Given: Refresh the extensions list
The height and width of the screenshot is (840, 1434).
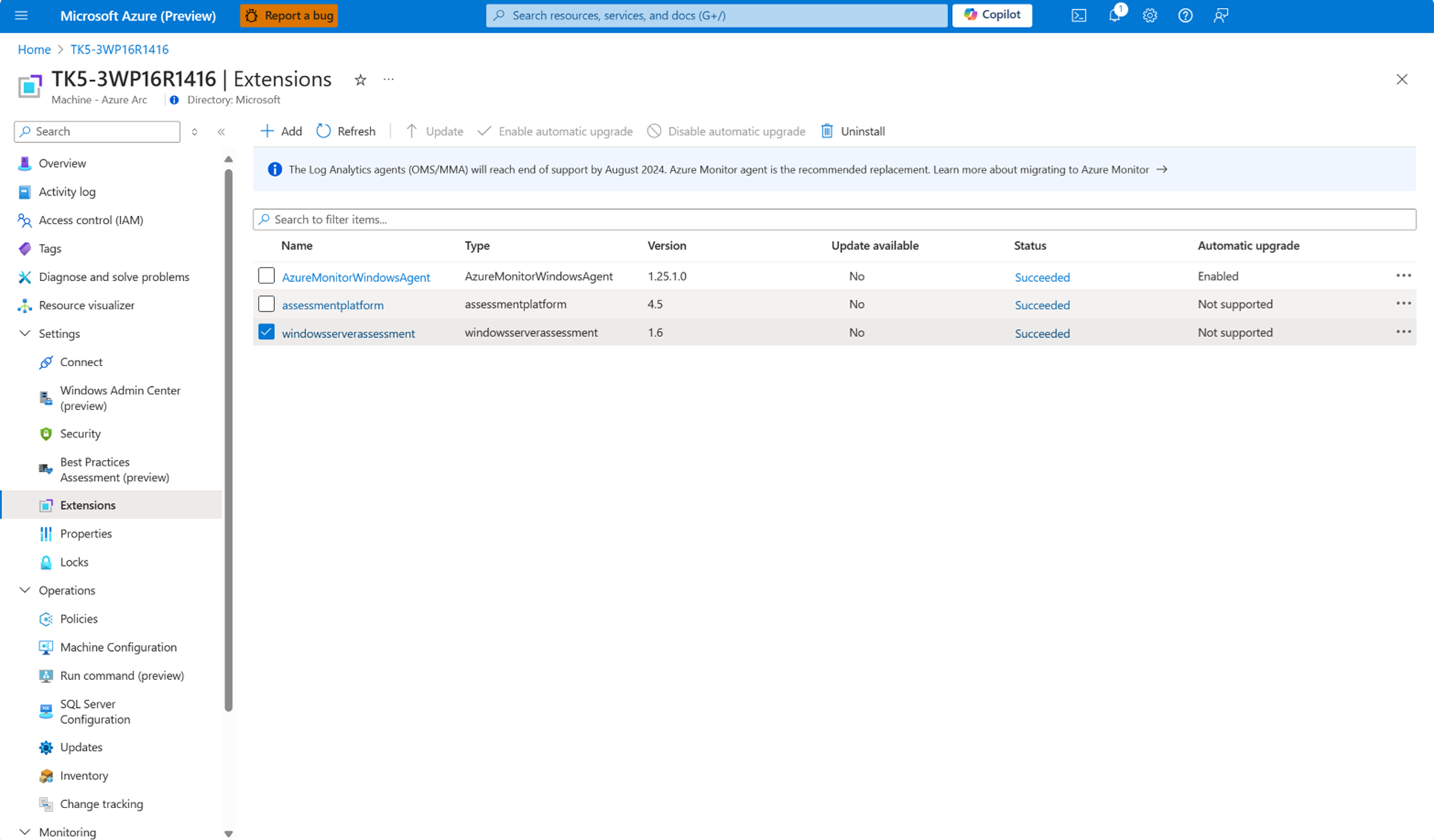Looking at the screenshot, I should pyautogui.click(x=346, y=131).
